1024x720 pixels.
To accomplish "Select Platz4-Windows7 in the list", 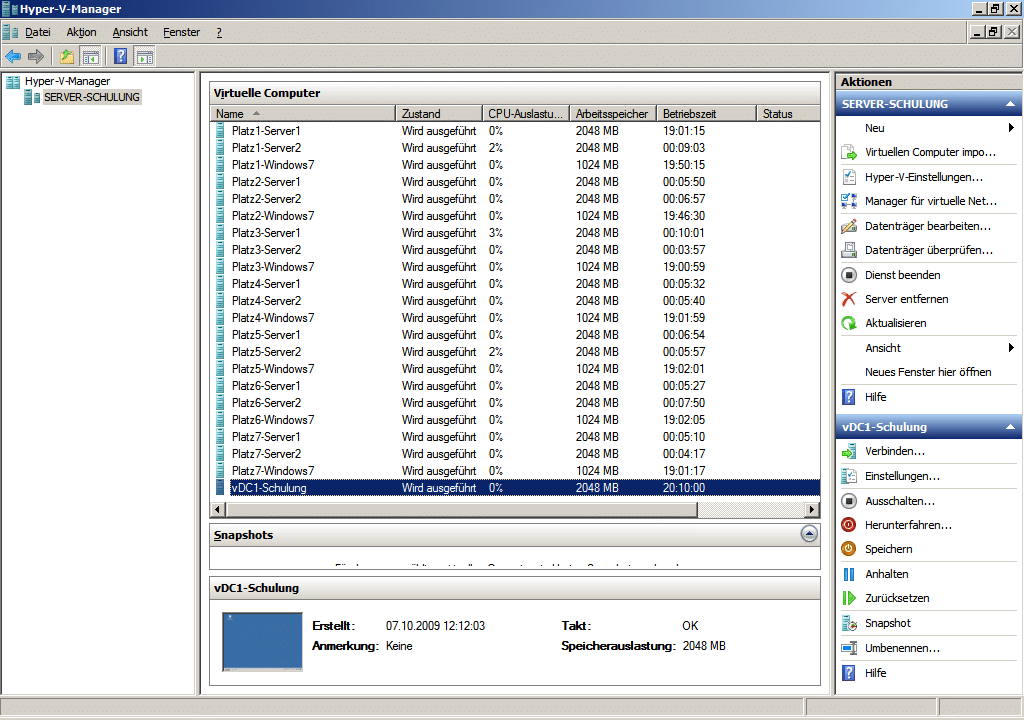I will (x=516, y=318).
